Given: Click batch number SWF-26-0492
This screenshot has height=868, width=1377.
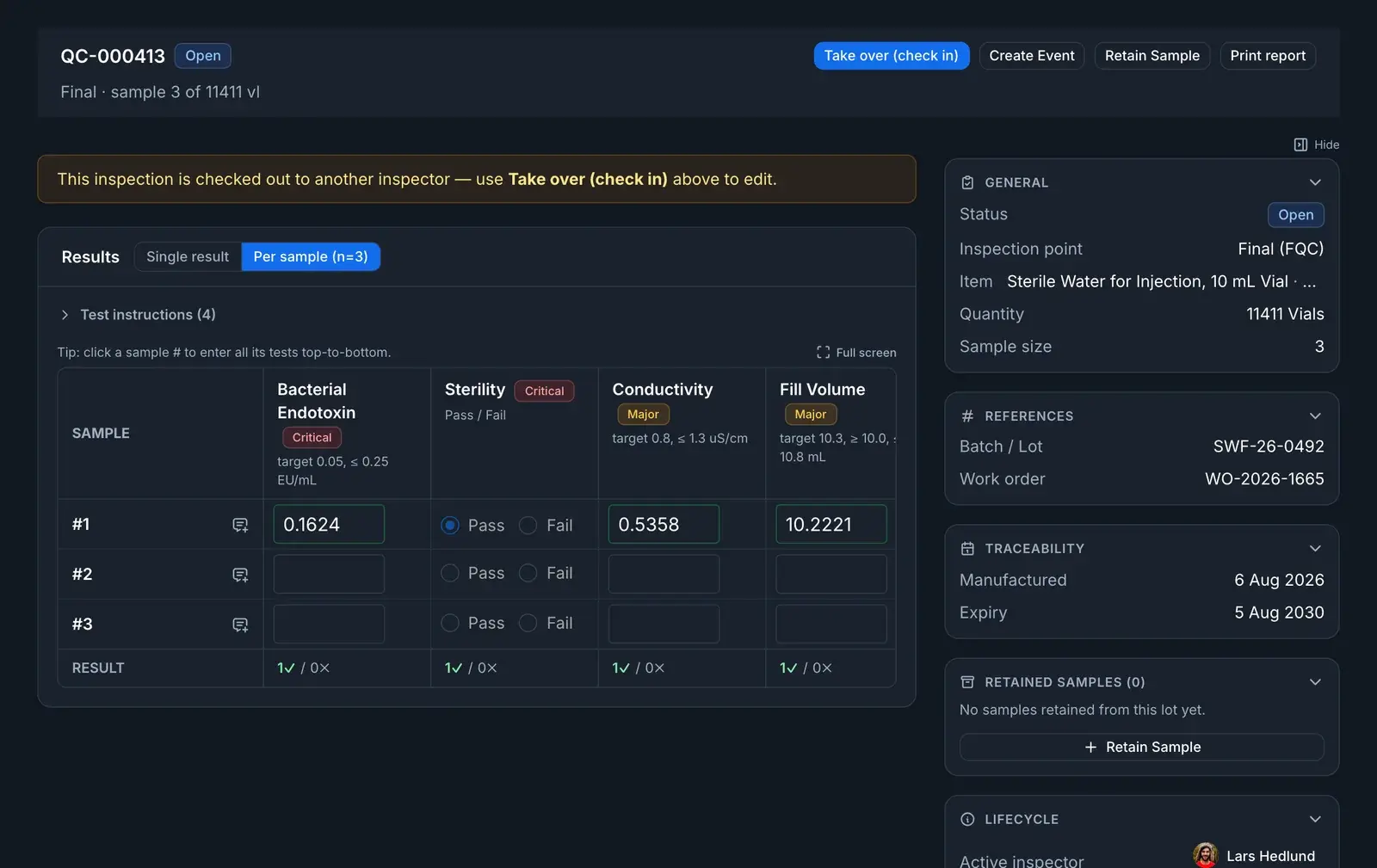Looking at the screenshot, I should 1269,446.
